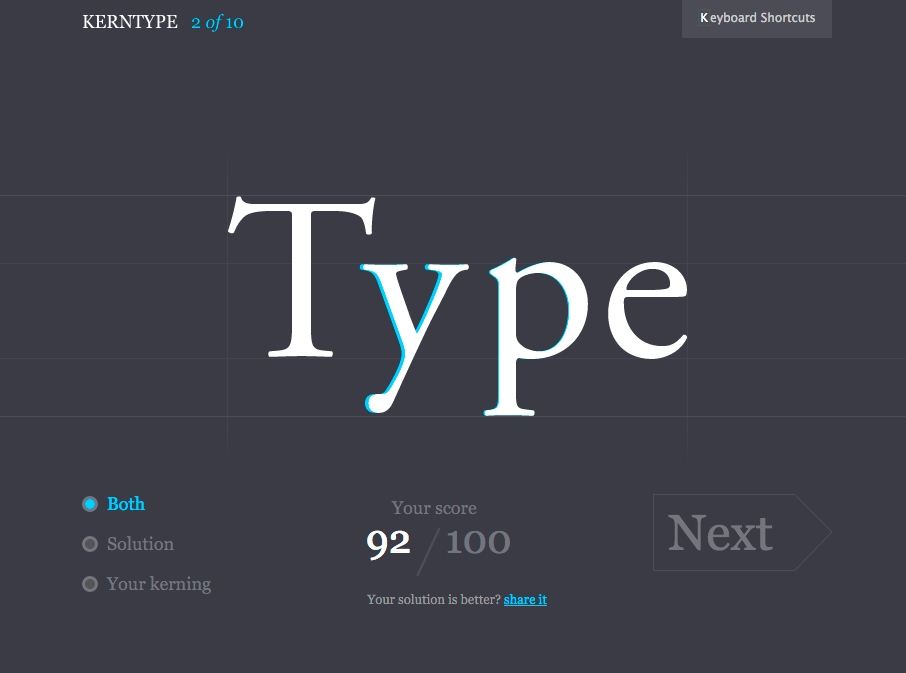Click the "Your score" heading
Screen dimensions: 906x673
(x=434, y=508)
